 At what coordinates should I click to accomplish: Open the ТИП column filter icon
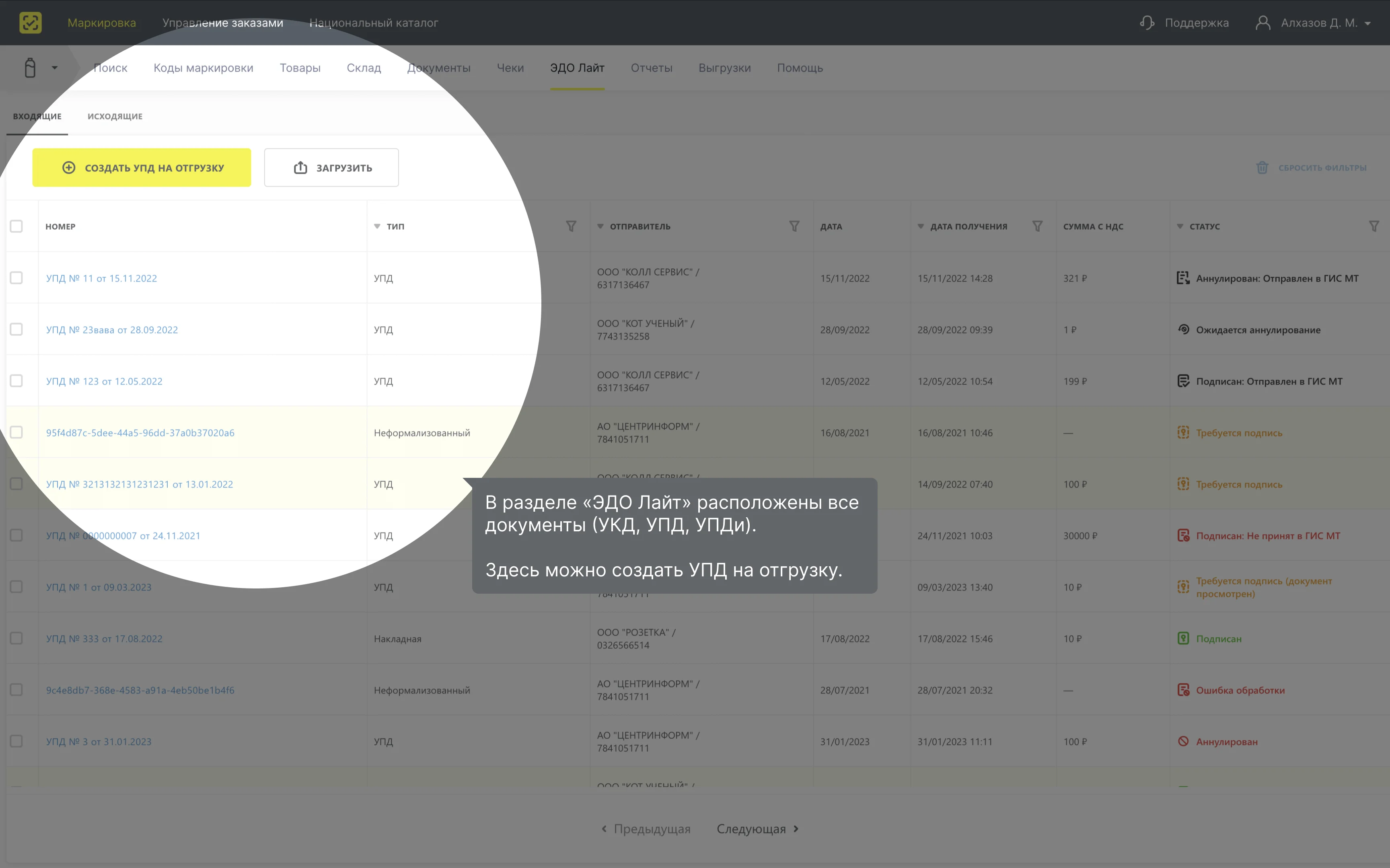[571, 226]
